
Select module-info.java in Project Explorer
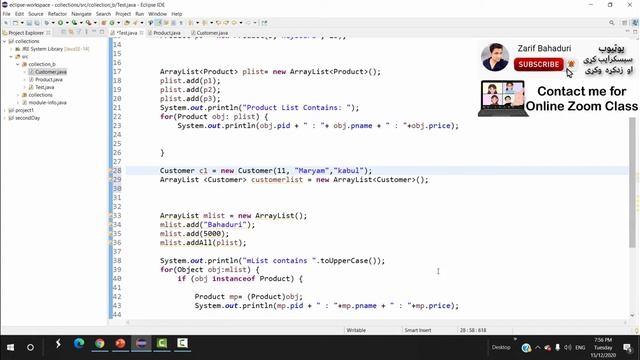click(x=47, y=102)
